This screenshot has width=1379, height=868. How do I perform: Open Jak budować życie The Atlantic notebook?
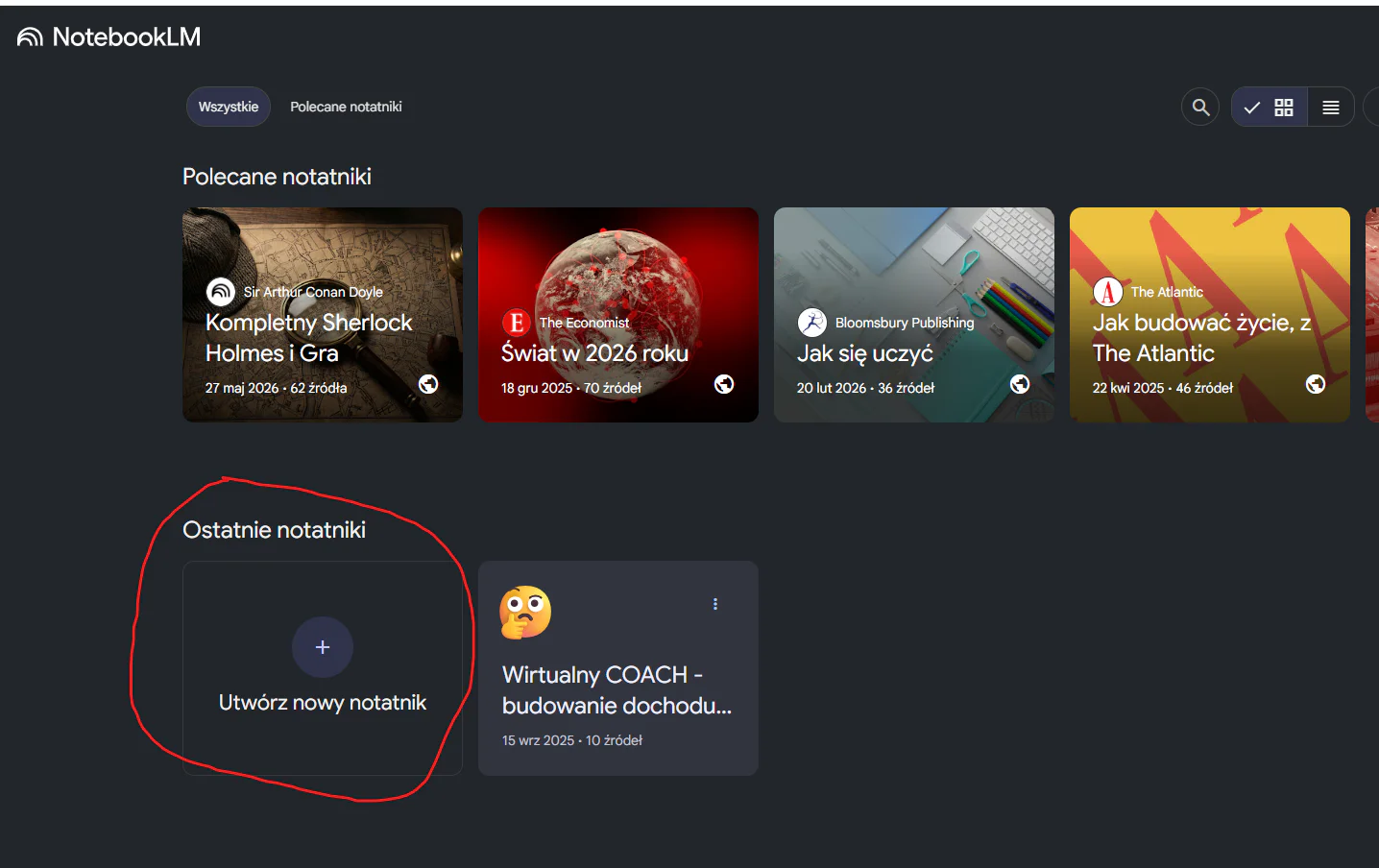click(x=1210, y=315)
